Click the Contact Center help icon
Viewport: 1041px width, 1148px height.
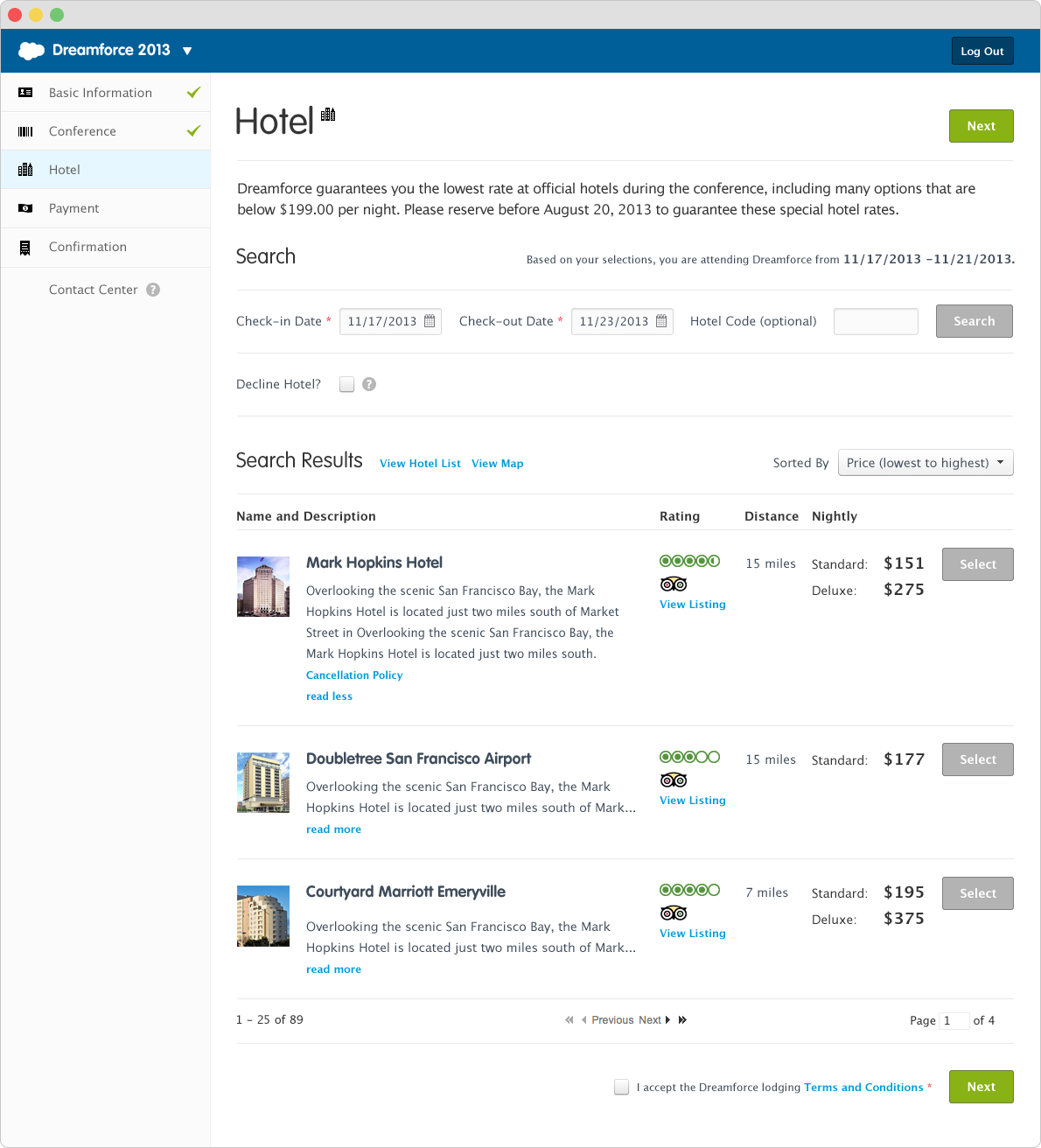click(153, 290)
